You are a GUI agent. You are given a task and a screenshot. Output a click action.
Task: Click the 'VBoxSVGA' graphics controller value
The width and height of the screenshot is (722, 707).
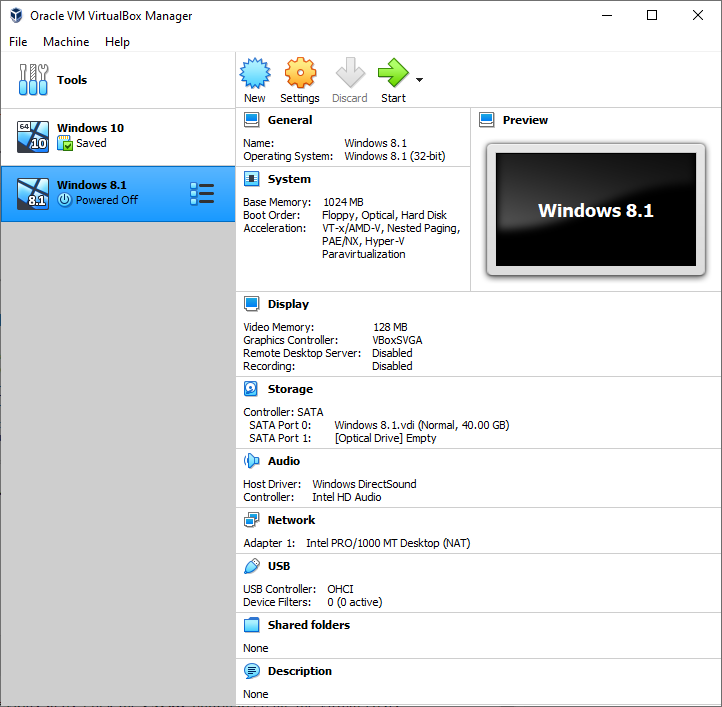pyautogui.click(x=397, y=340)
